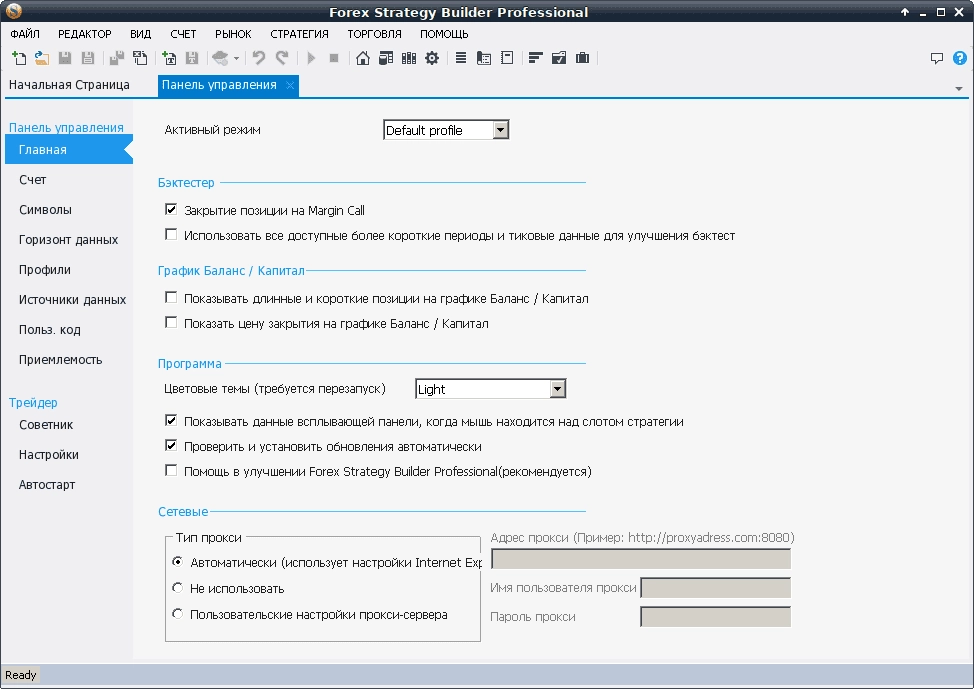Click the Имя пользователя прокси field
This screenshot has height=689, width=974.
[x=716, y=588]
